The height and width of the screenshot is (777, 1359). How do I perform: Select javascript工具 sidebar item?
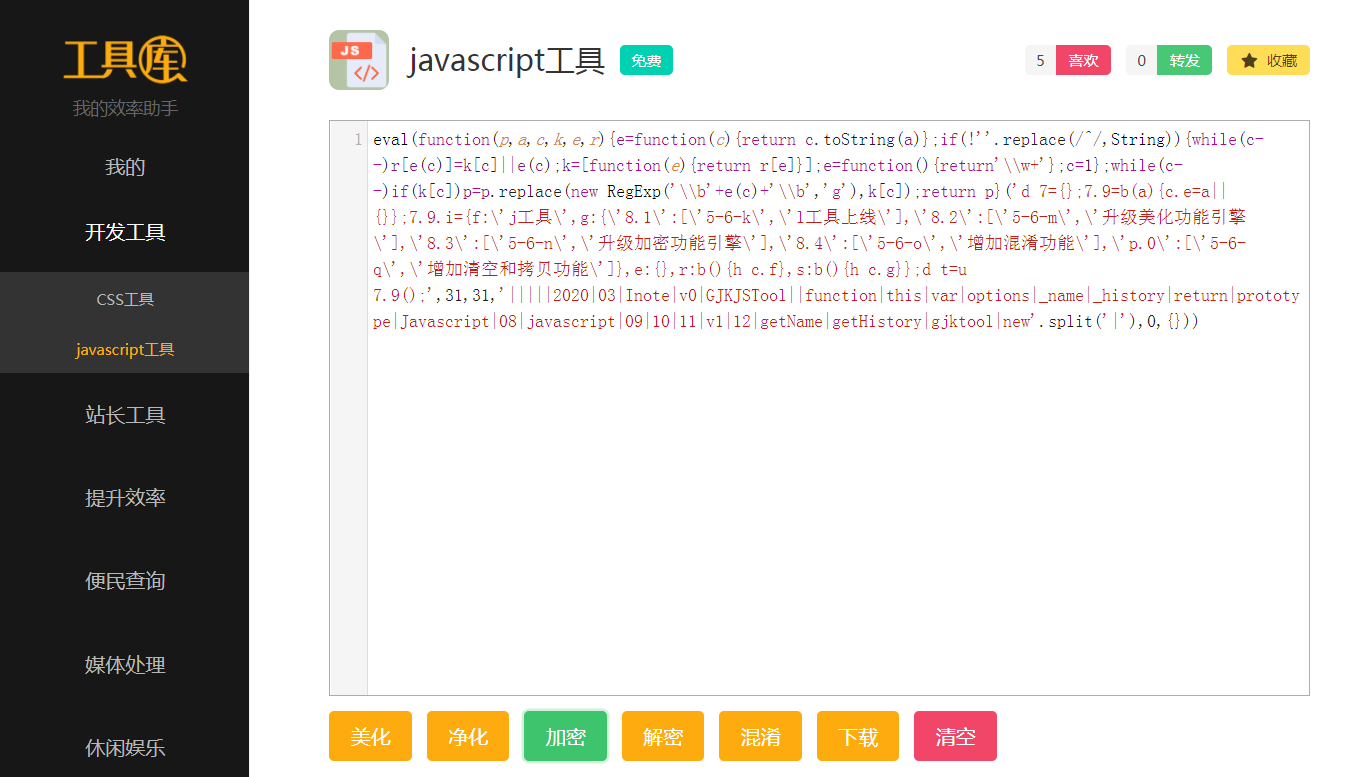pos(125,350)
